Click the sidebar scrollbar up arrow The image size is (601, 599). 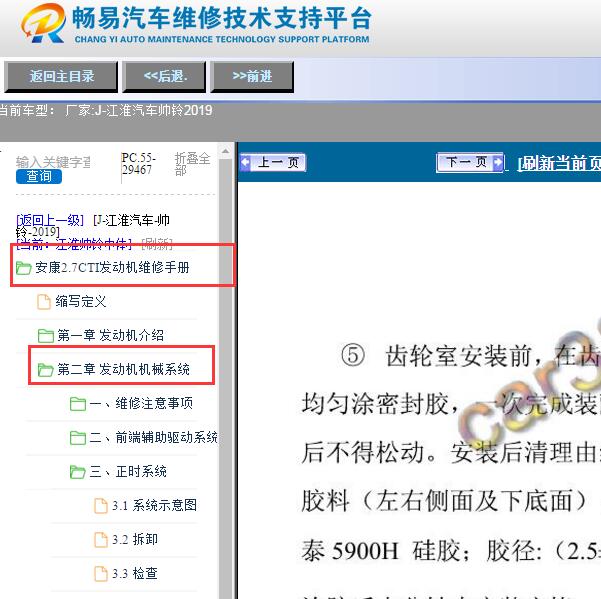coord(225,151)
